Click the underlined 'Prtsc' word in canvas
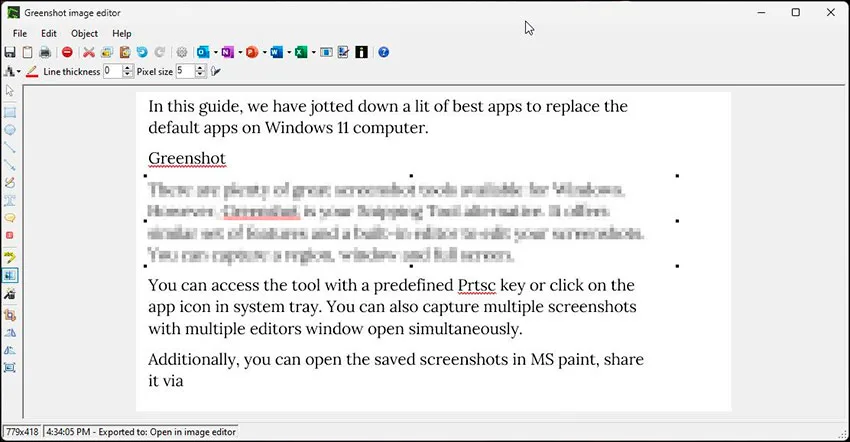Screen dimensions: 850x442 (x=477, y=285)
